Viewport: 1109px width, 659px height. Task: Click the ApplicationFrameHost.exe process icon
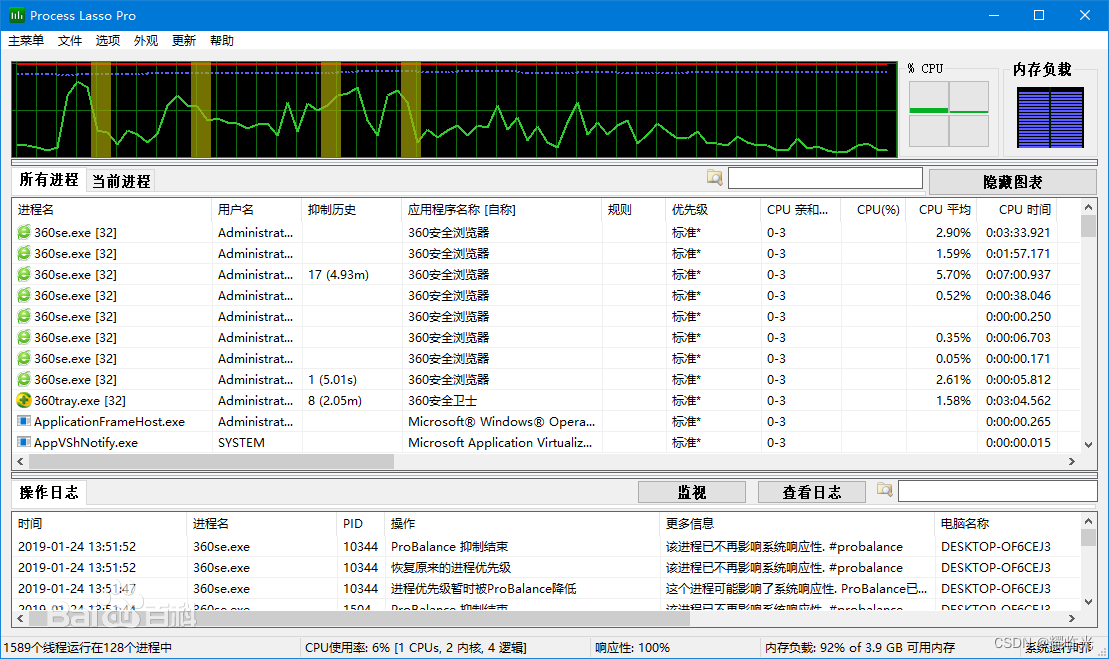point(24,421)
